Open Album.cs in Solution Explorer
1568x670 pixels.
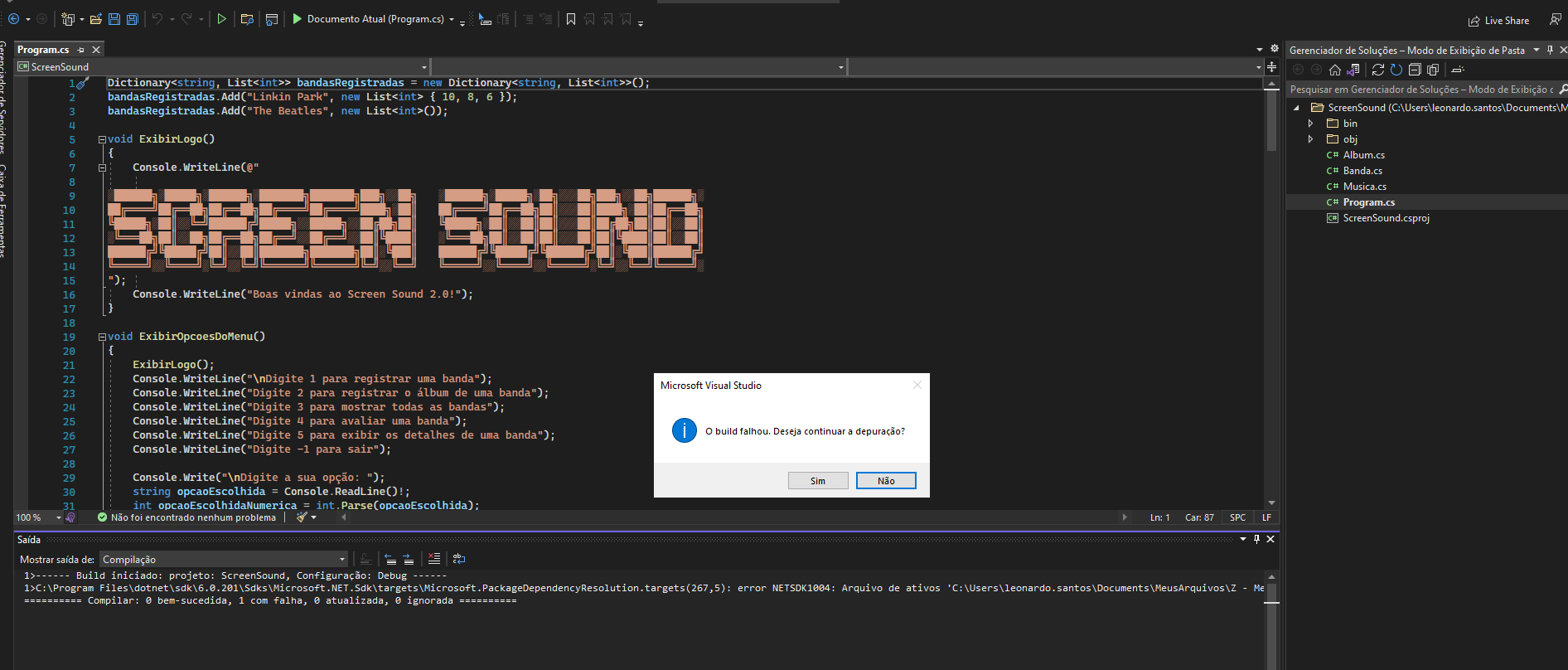tap(1364, 155)
